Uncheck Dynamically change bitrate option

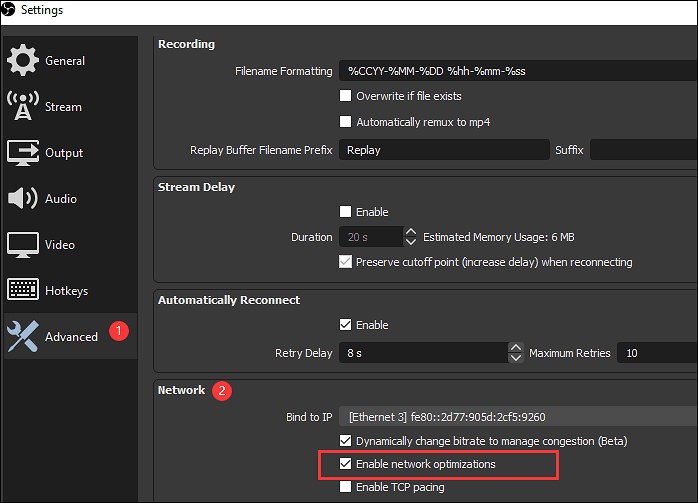(346, 441)
